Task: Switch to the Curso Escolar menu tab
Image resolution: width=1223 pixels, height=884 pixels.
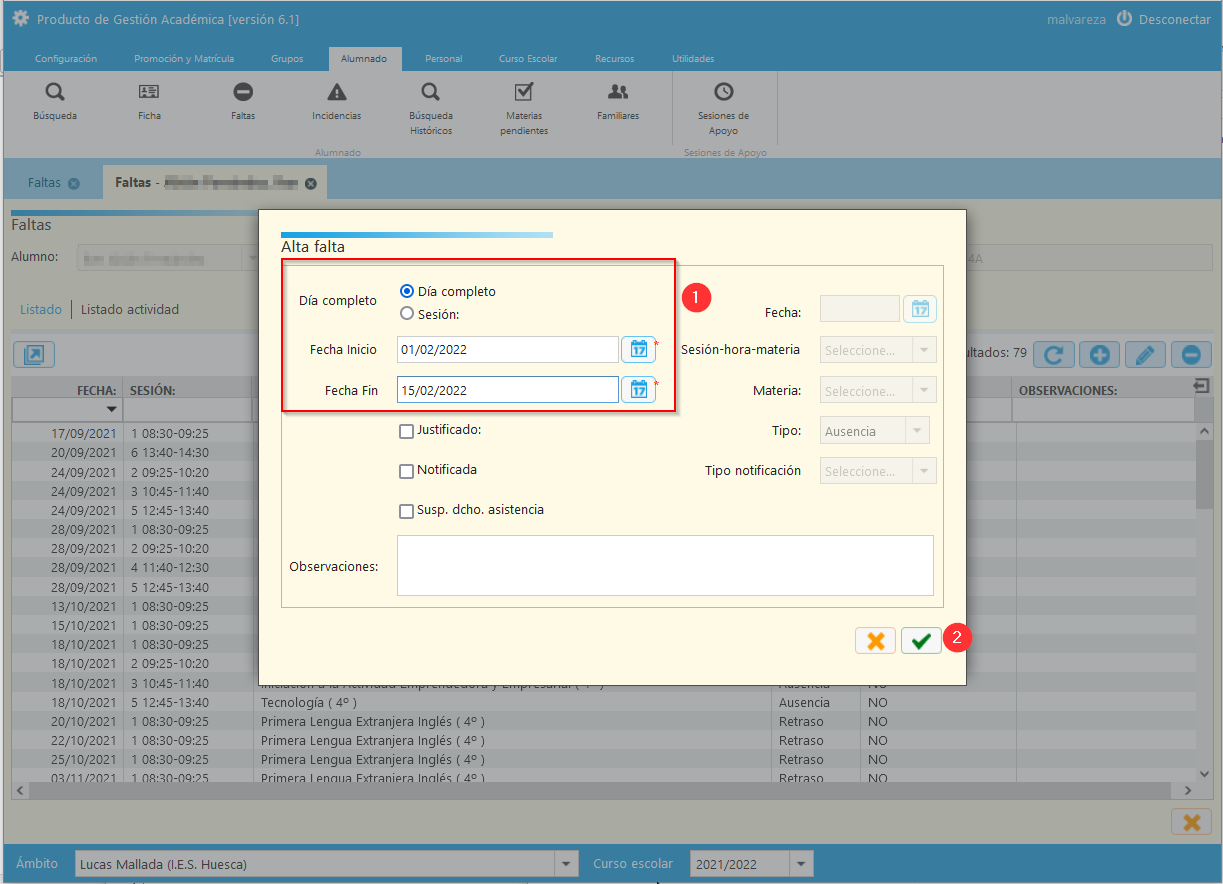Action: (x=528, y=59)
